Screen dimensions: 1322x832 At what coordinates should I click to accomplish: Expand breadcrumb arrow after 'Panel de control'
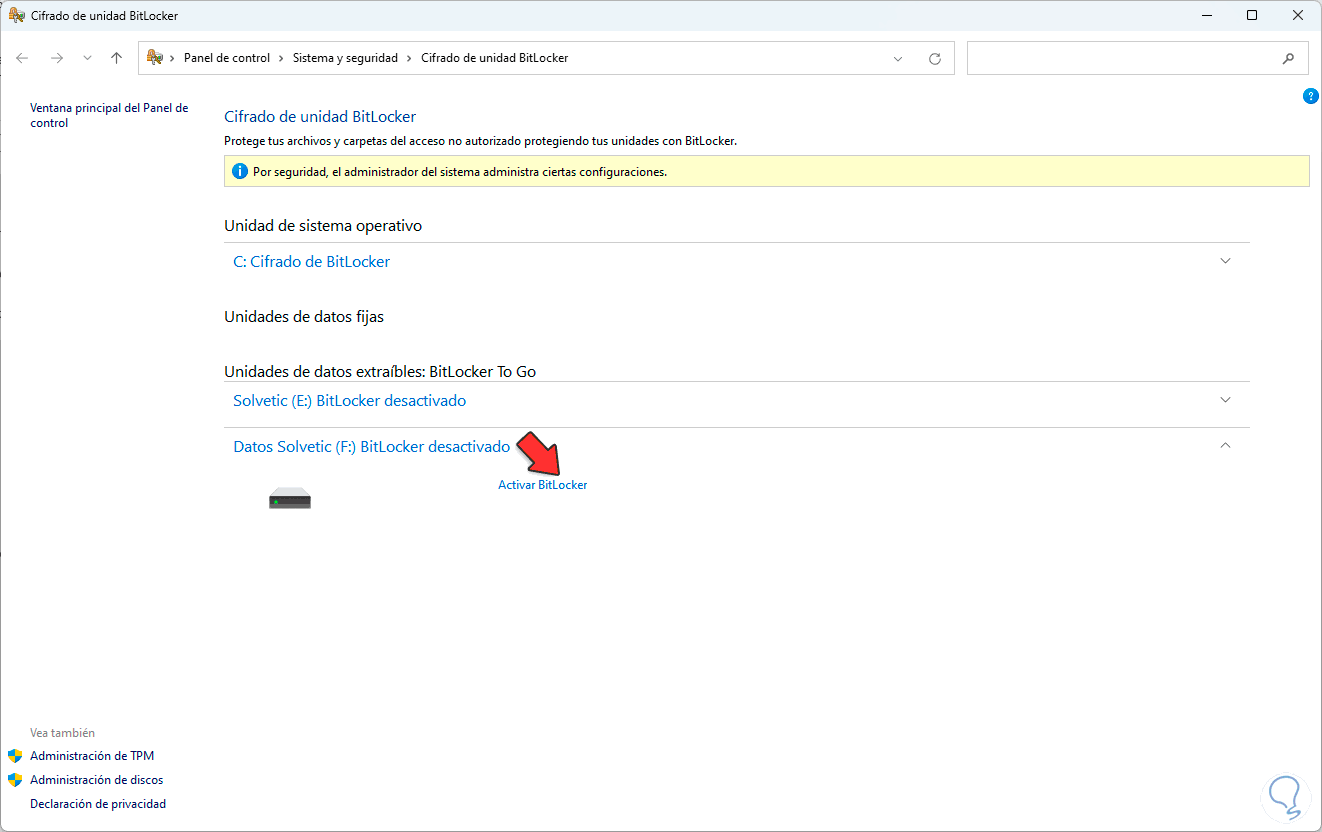click(281, 58)
